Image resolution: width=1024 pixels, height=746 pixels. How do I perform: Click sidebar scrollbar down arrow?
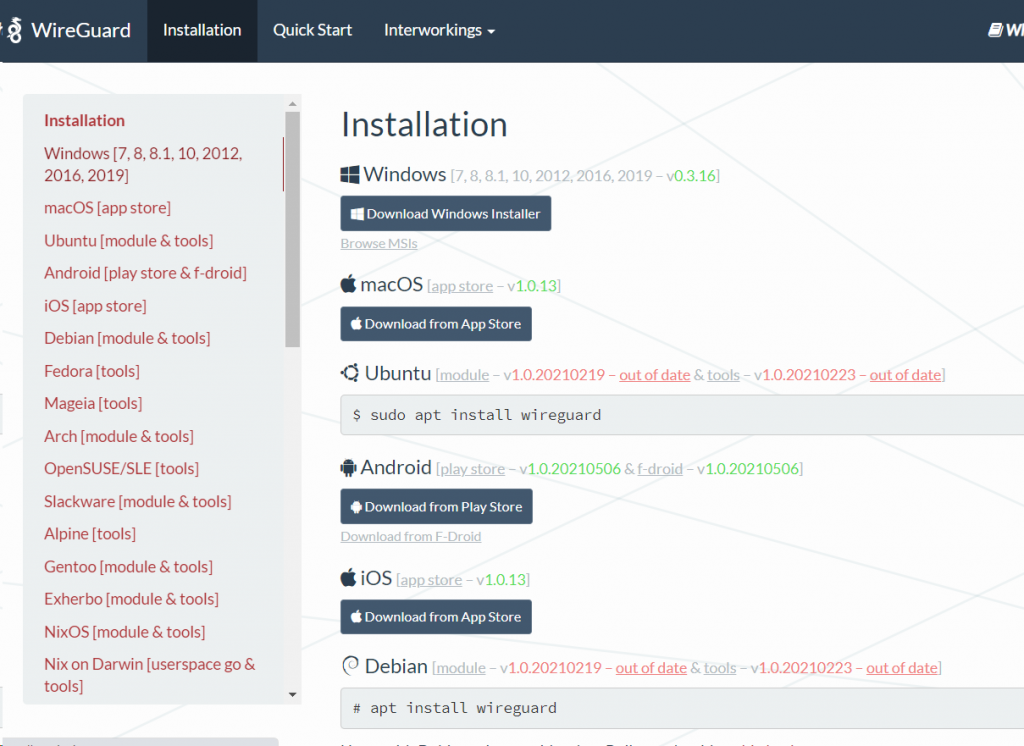coord(293,694)
